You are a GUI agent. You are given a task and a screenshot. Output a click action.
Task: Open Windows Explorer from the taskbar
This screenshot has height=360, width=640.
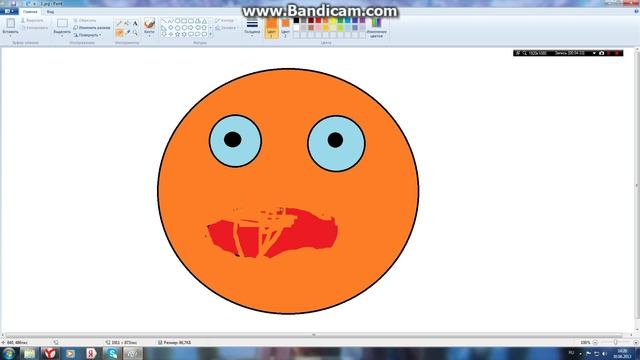point(29,353)
